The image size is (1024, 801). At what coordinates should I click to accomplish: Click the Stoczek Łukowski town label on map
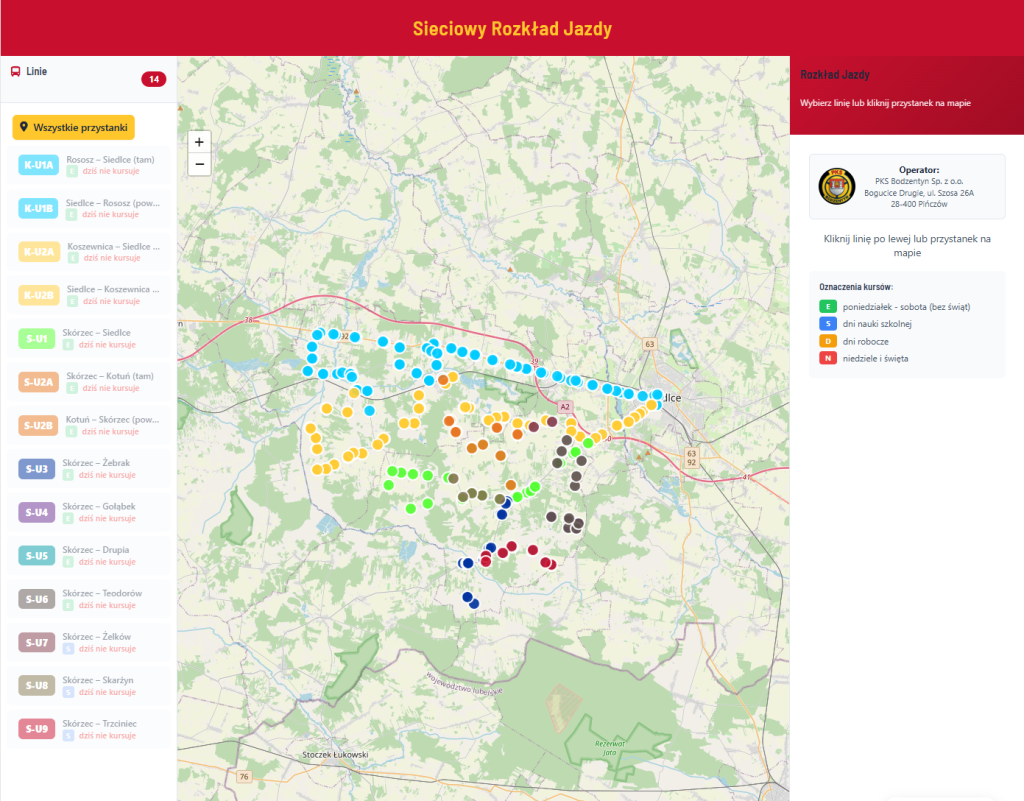pos(336,755)
